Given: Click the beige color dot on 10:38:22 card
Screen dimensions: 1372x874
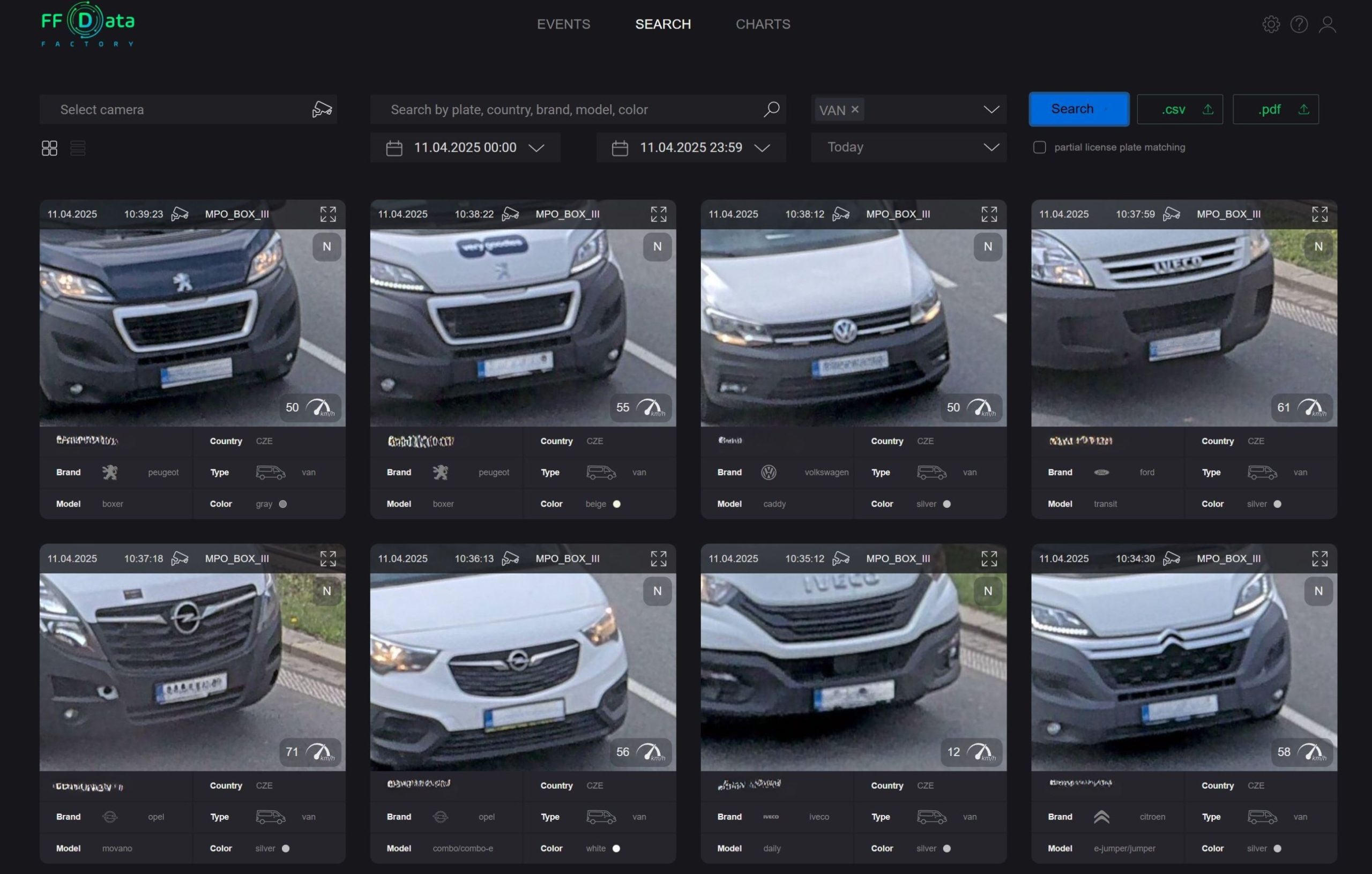Looking at the screenshot, I should [616, 504].
